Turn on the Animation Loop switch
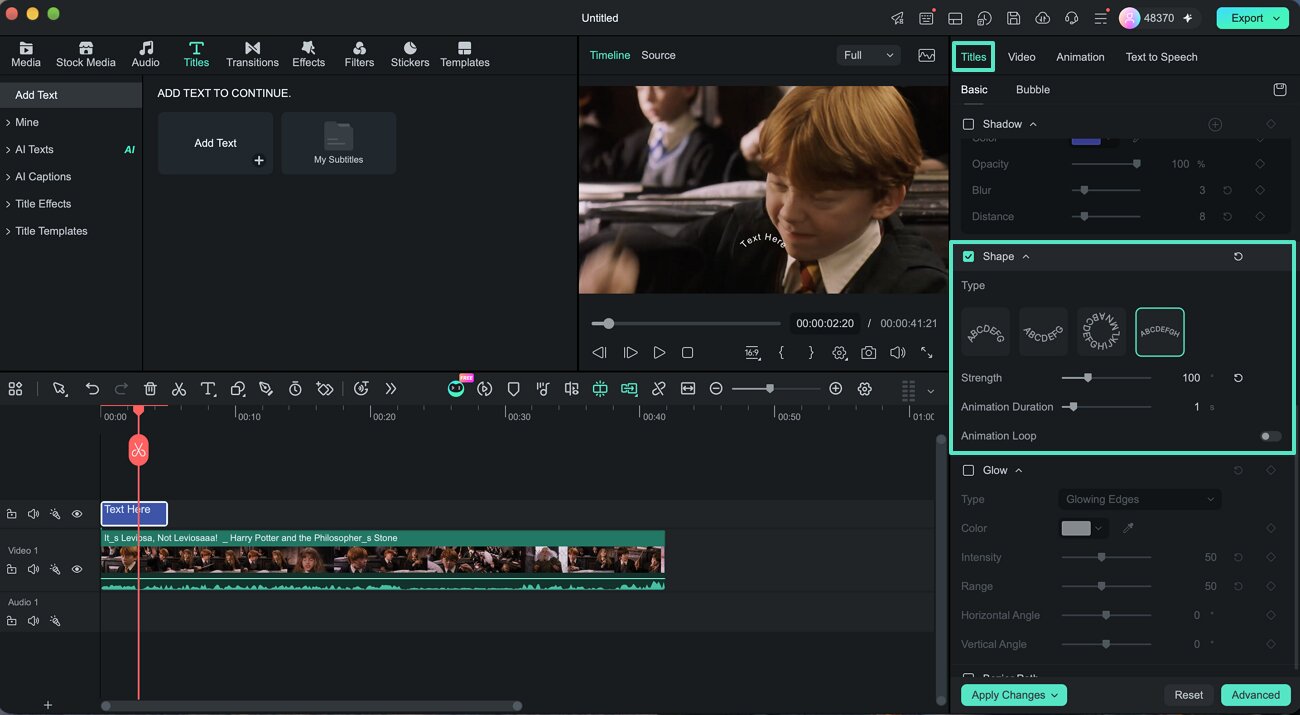This screenshot has width=1300, height=715. click(1271, 436)
